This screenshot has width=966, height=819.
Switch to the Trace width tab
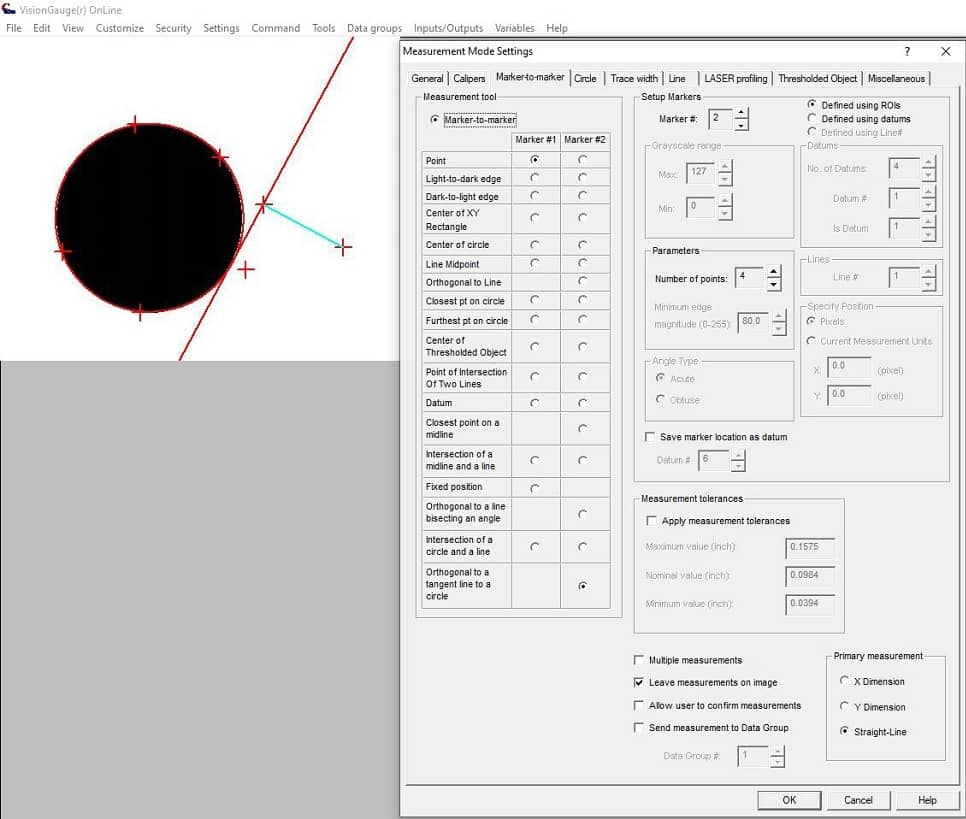coord(634,78)
